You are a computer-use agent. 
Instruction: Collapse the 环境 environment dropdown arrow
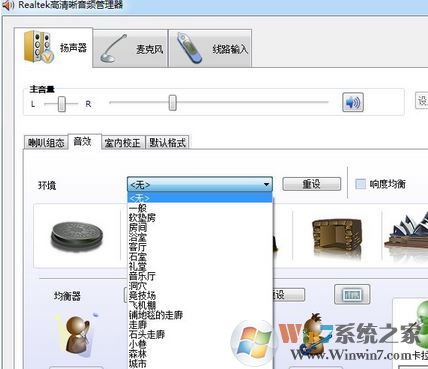click(x=266, y=184)
